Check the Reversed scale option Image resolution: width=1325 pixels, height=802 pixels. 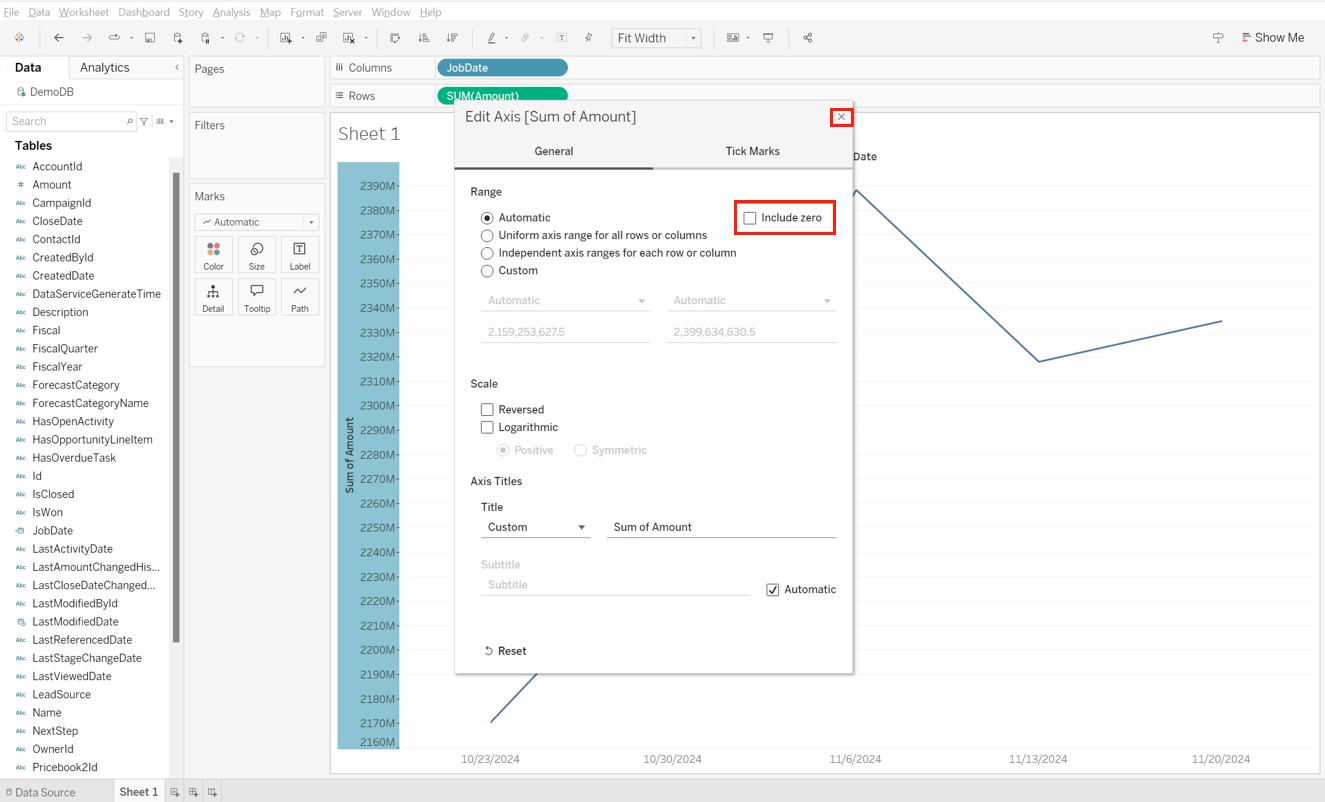tap(487, 410)
